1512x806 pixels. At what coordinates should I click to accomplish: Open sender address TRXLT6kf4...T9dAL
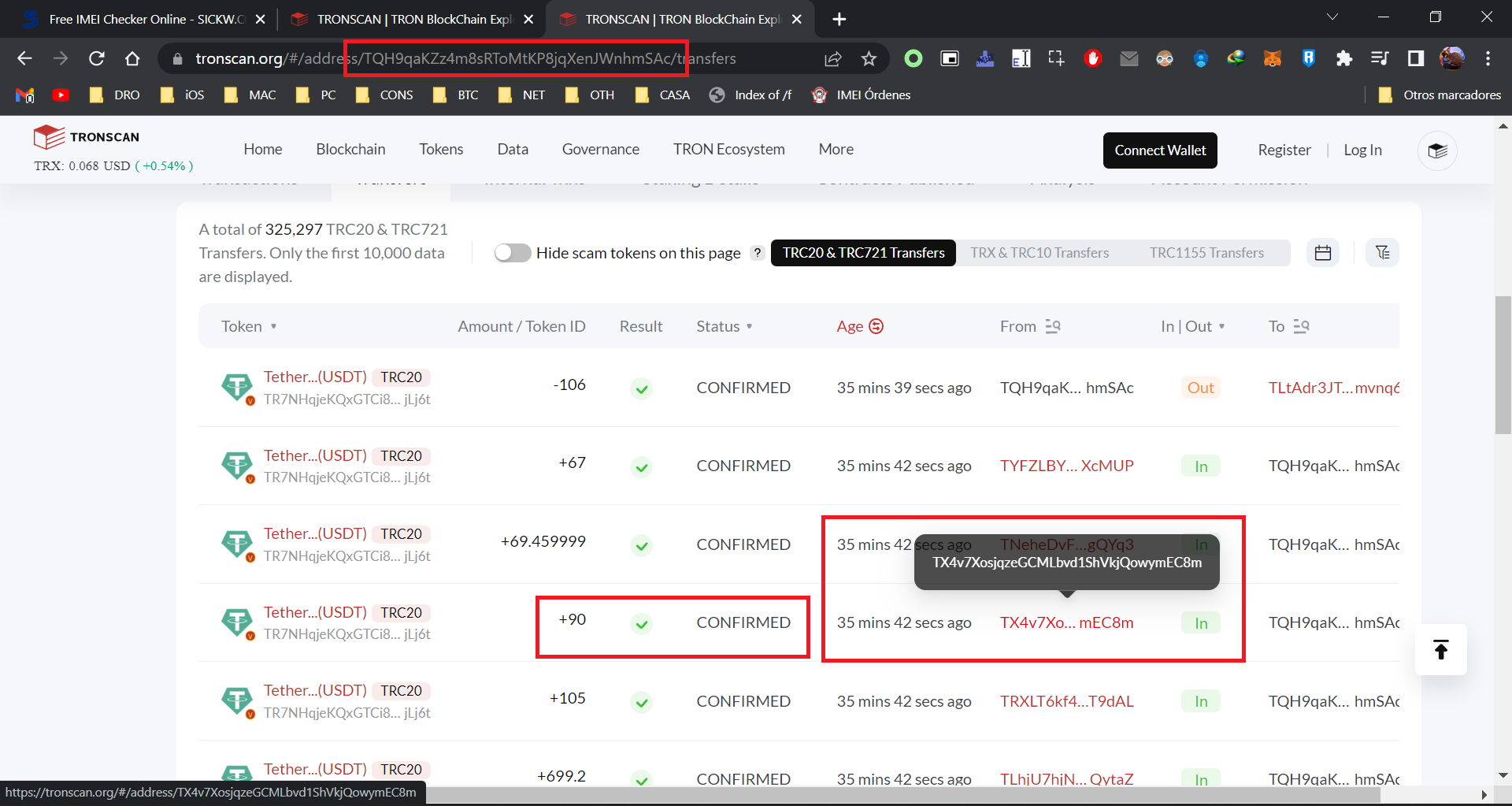point(1066,702)
